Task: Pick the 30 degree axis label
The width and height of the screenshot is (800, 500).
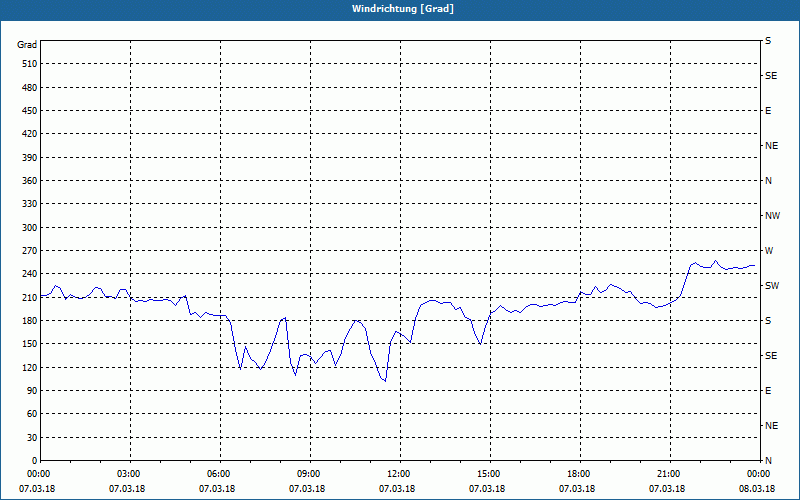Action: point(31,437)
